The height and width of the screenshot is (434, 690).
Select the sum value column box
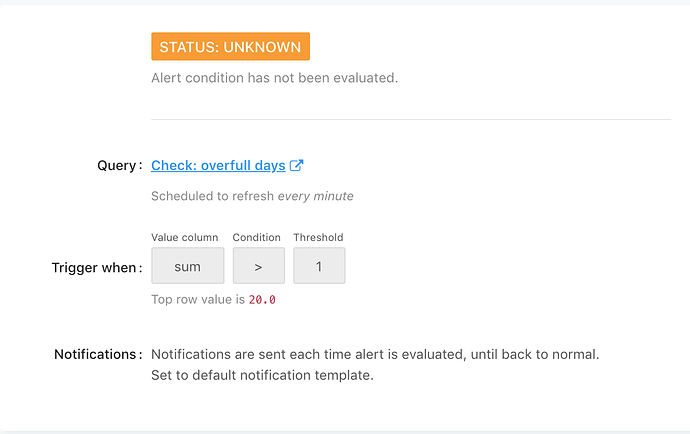pos(188,265)
